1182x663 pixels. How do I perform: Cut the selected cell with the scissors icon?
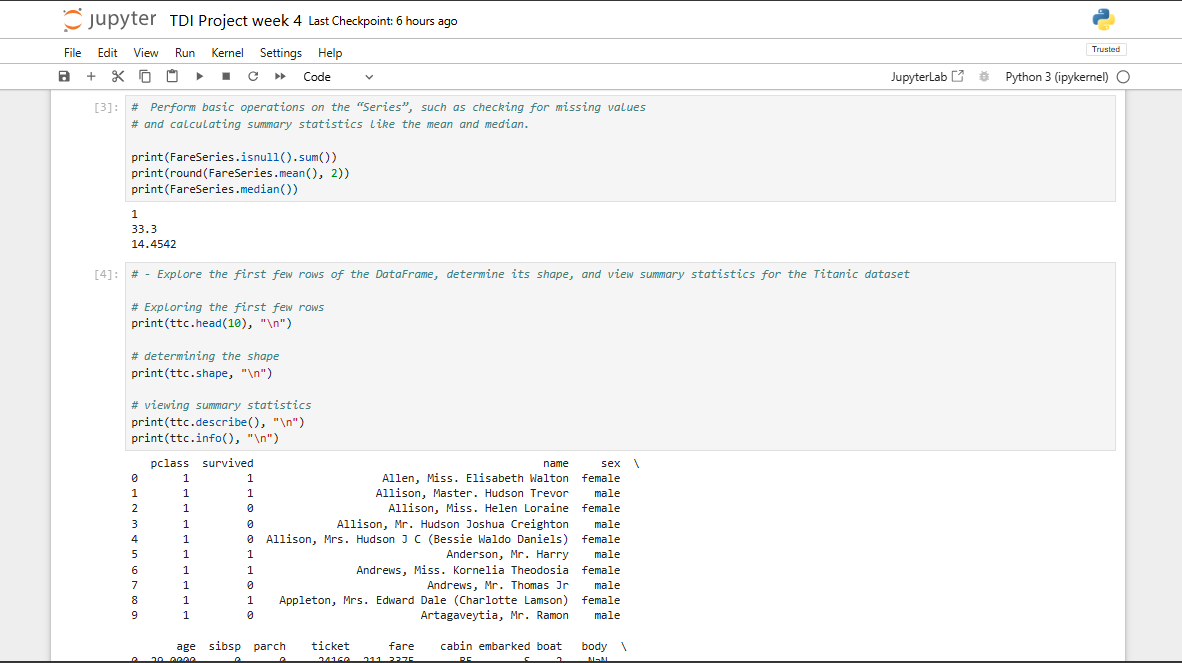click(118, 76)
